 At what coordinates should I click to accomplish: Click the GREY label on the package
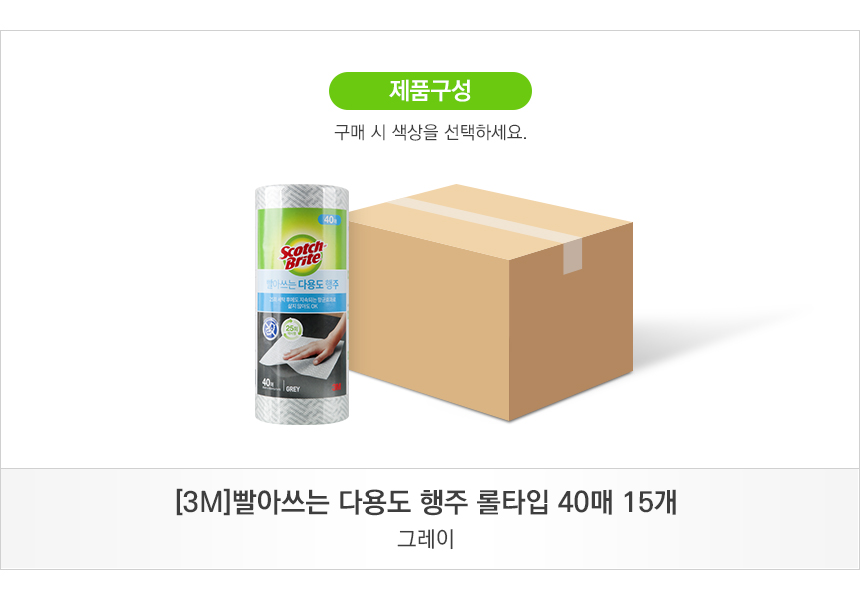293,389
